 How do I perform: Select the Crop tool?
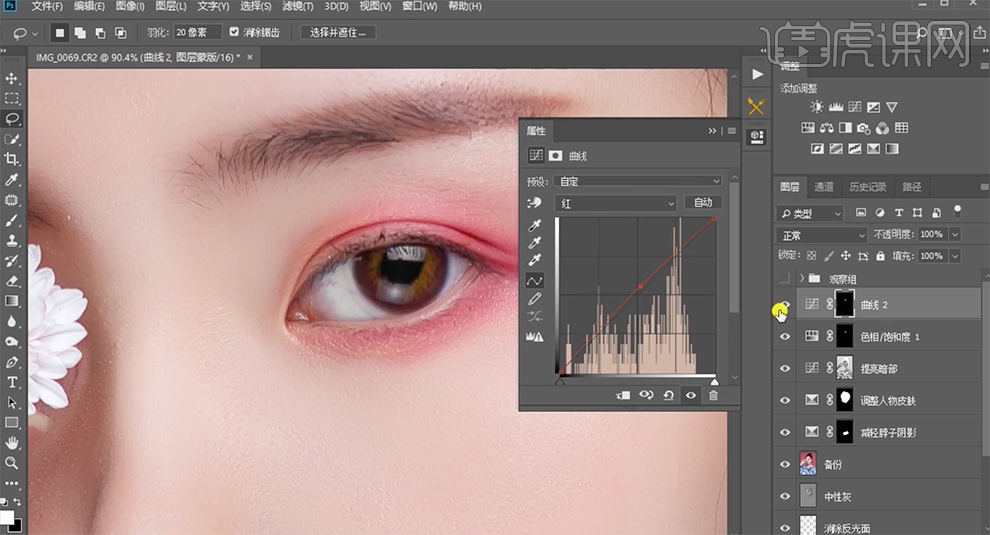coord(11,159)
